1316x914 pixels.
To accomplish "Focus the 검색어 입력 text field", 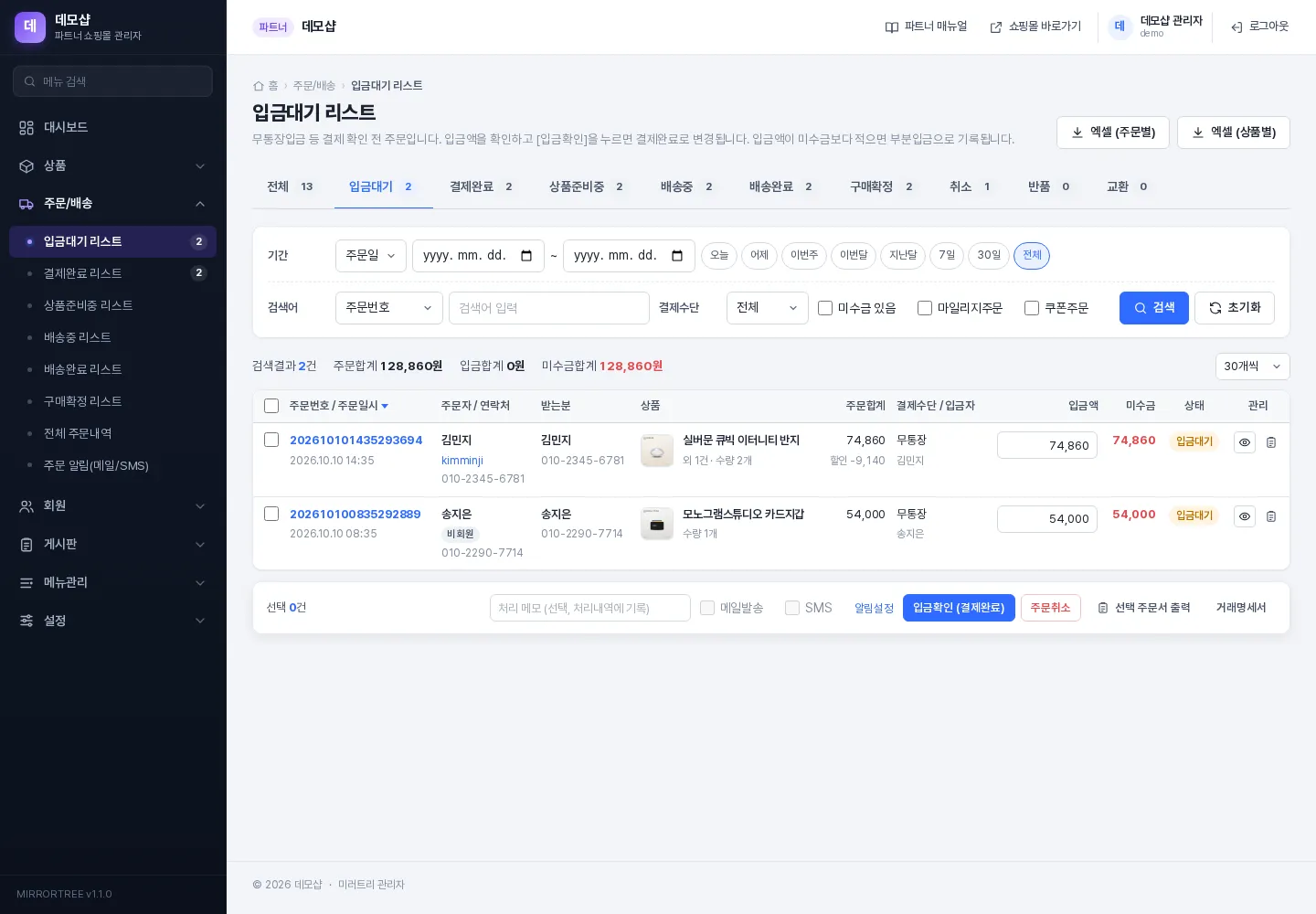I will point(549,308).
